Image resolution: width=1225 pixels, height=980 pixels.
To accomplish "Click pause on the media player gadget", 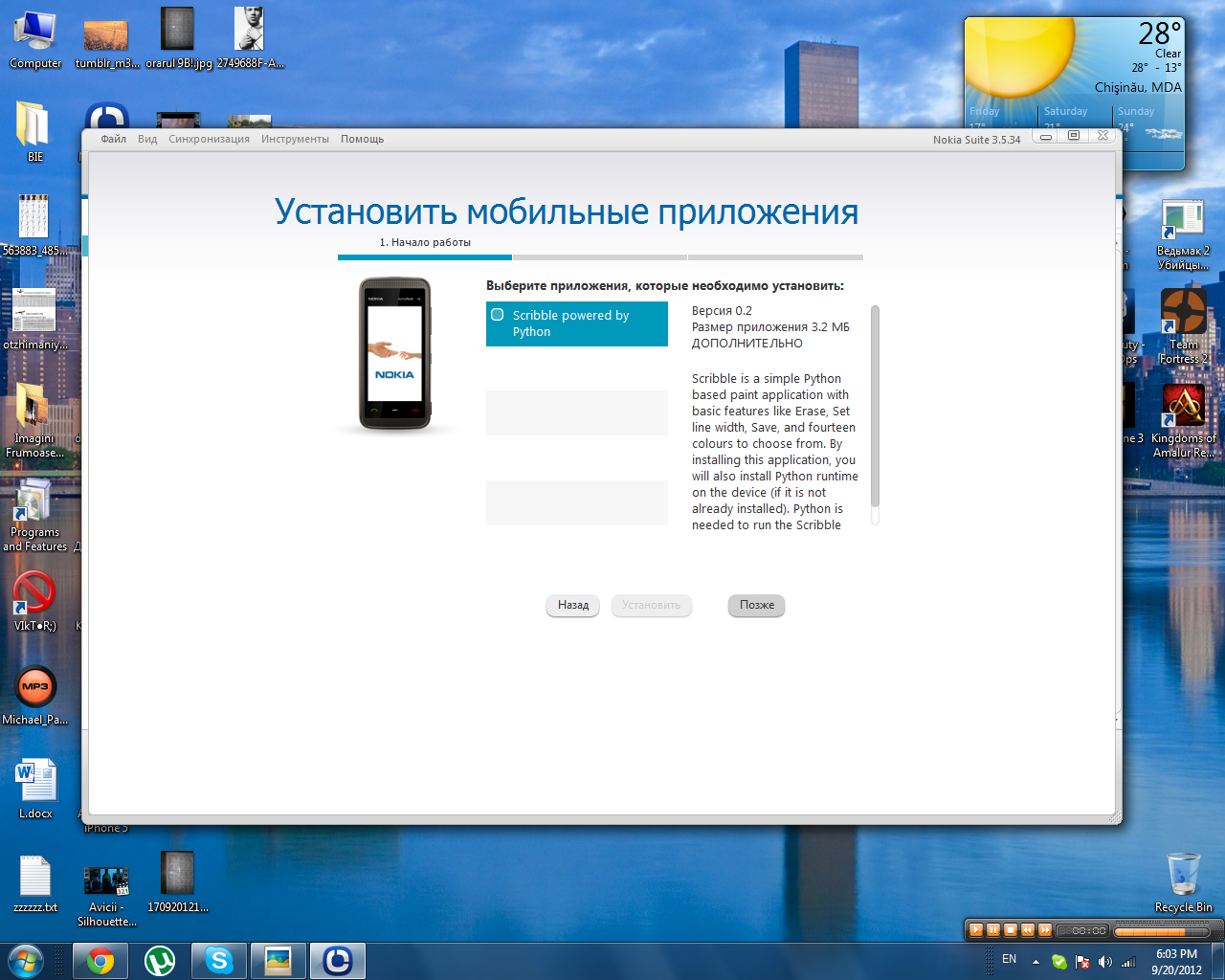I will (x=992, y=929).
